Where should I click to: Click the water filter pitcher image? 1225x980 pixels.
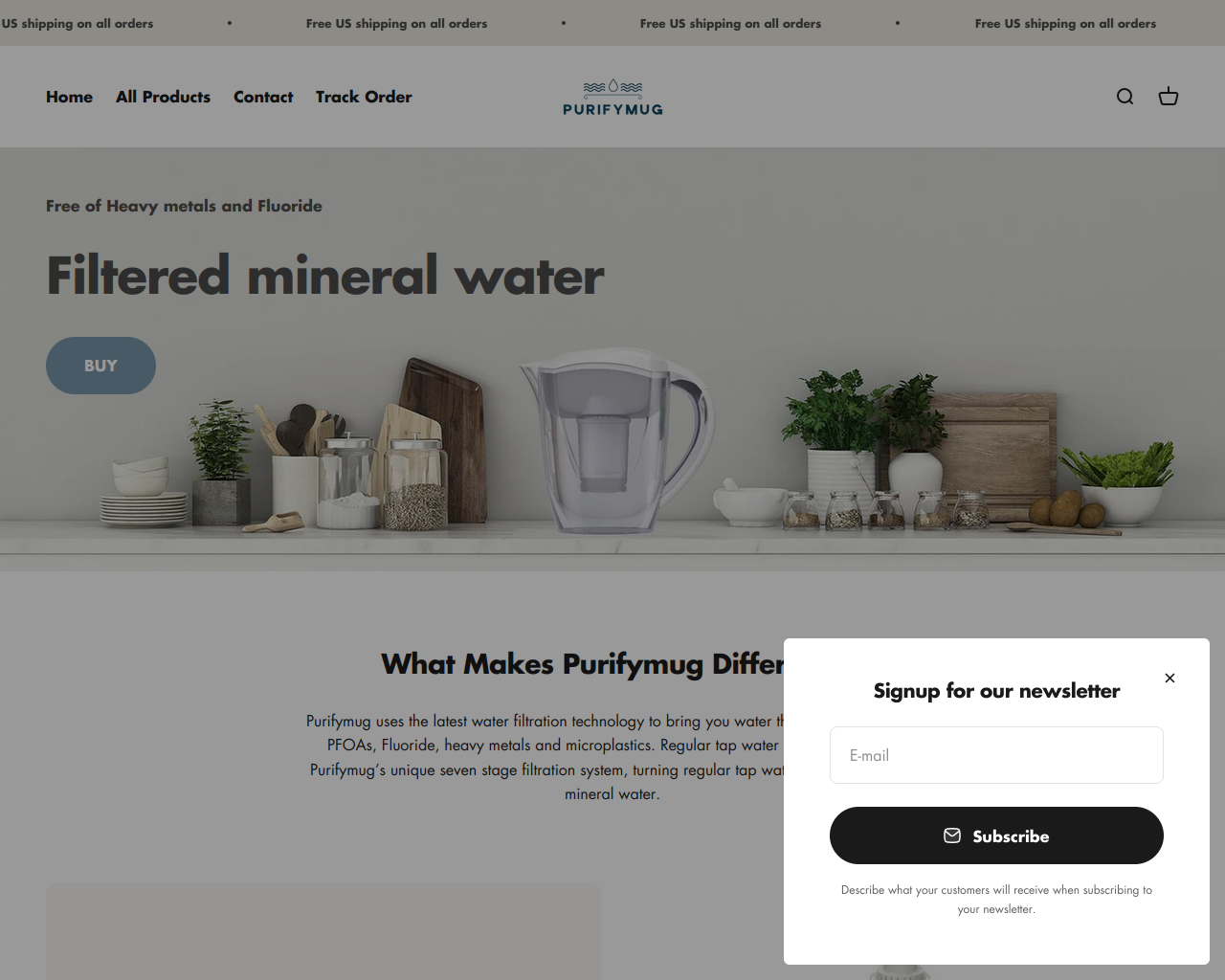[x=617, y=440]
